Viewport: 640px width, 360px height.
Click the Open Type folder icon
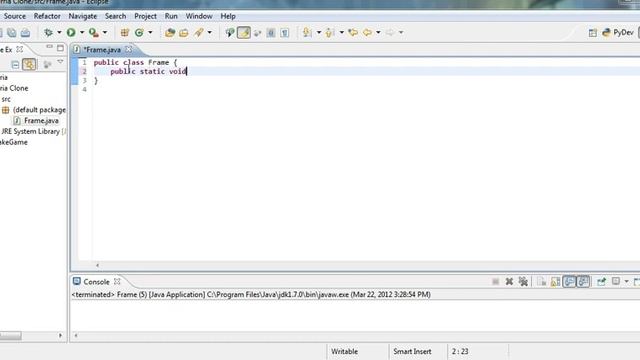coord(170,32)
